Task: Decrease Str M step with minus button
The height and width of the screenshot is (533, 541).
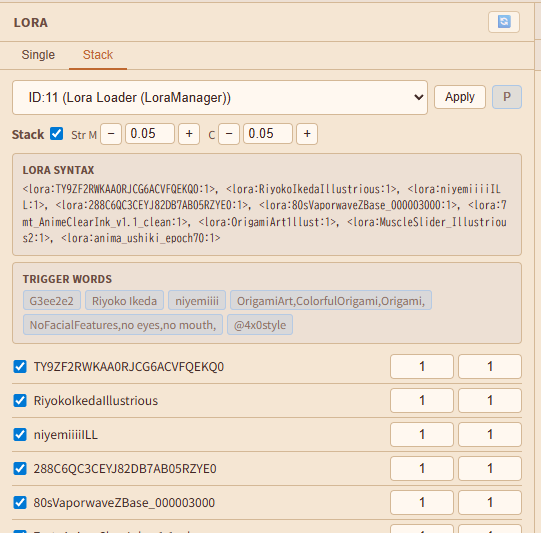Action: tap(111, 134)
